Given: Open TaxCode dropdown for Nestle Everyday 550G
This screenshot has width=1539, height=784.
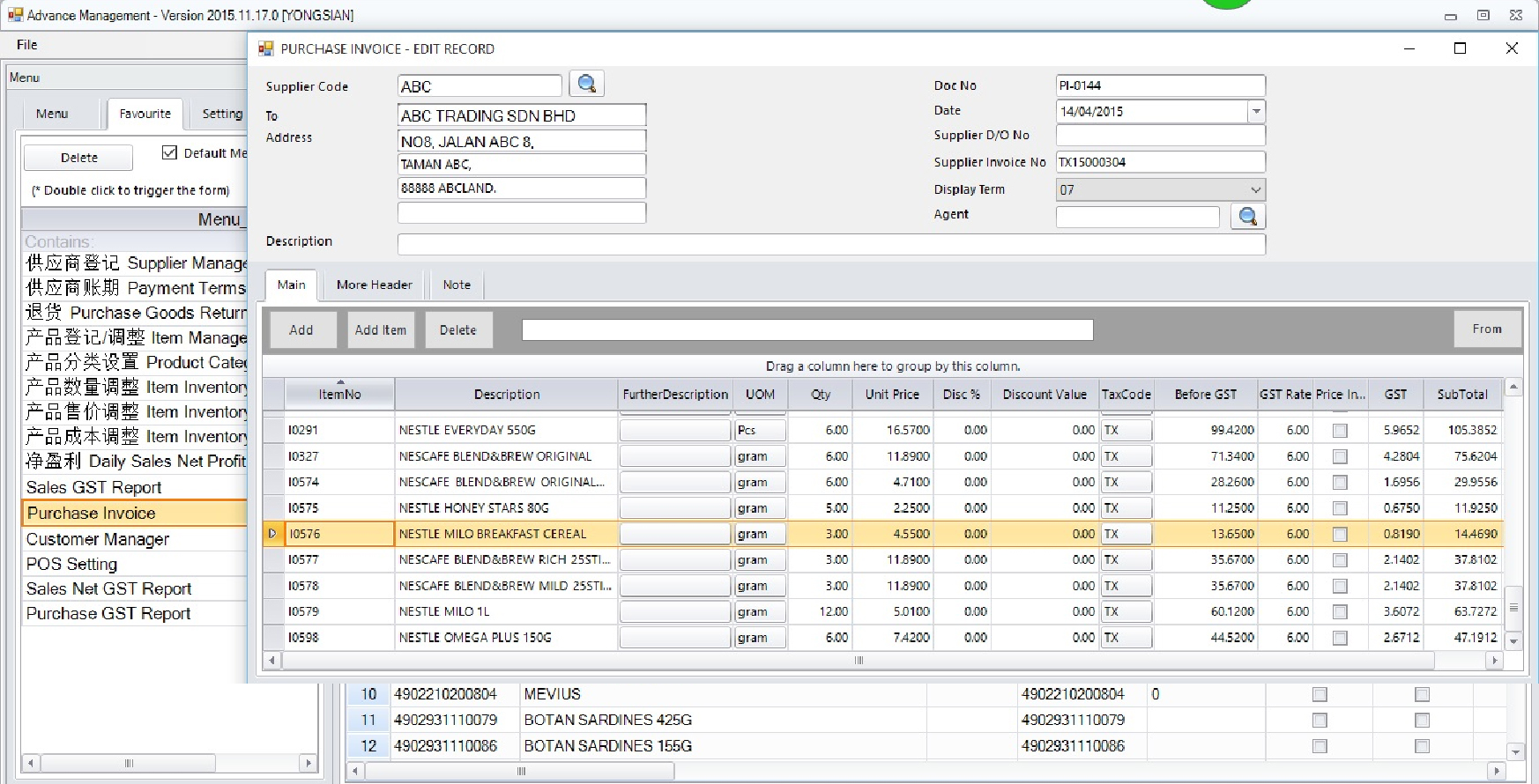Looking at the screenshot, I should [1126, 430].
